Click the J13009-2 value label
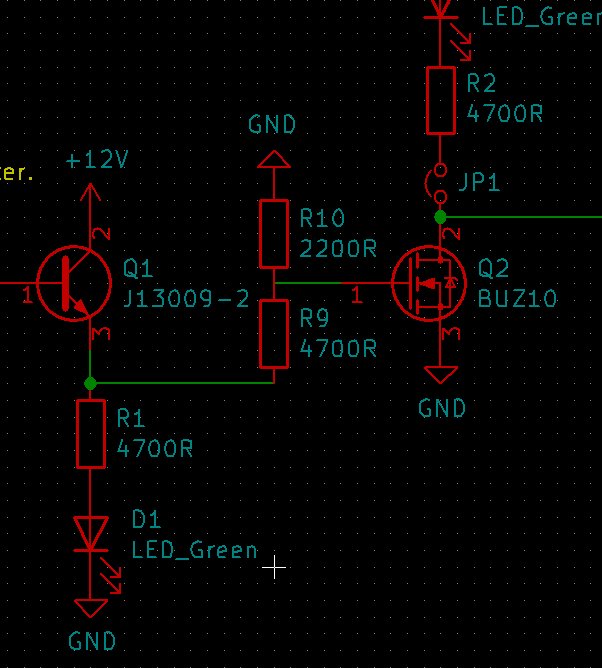602x668 pixels. point(185,298)
